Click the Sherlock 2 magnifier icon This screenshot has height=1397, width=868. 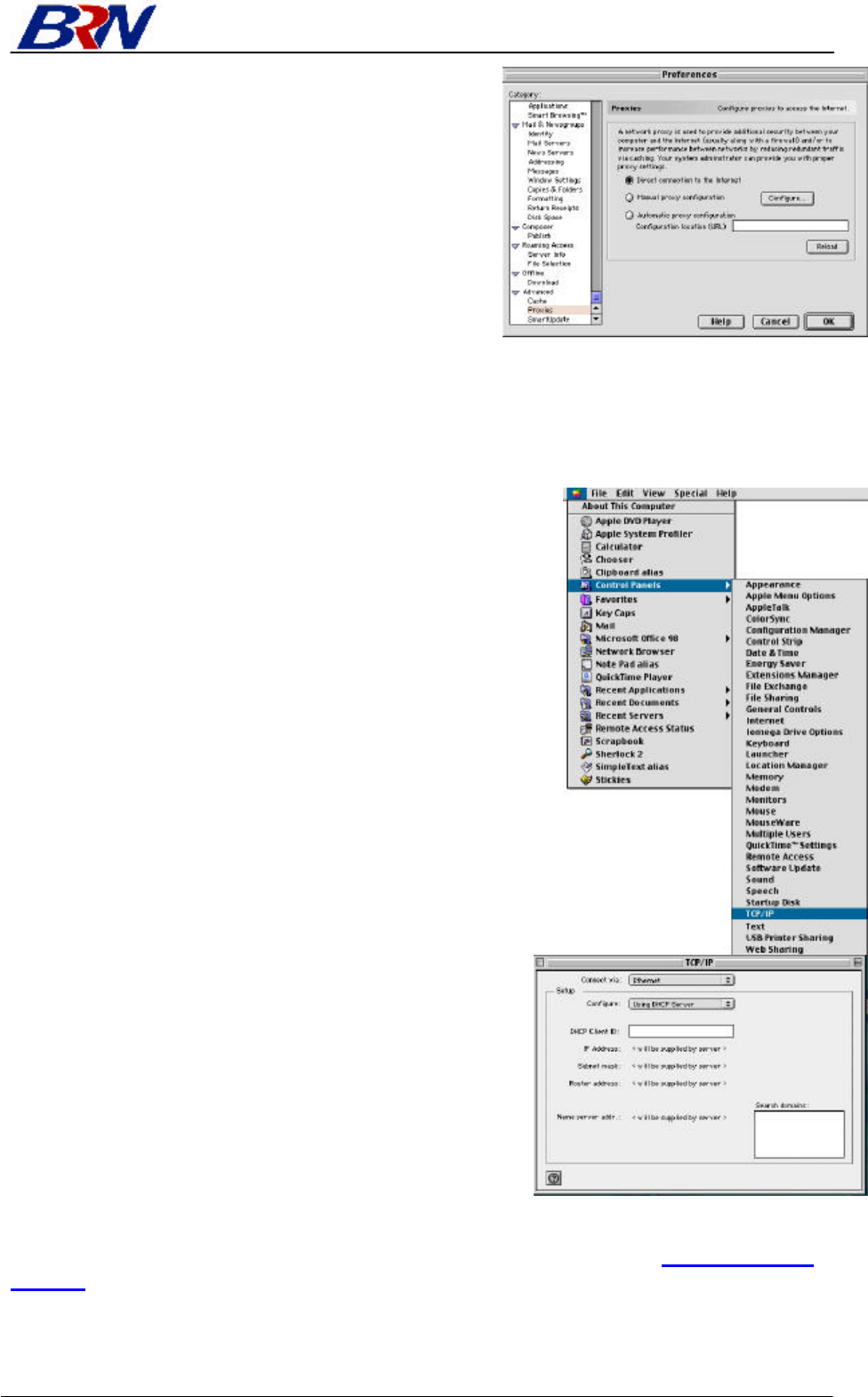point(586,755)
